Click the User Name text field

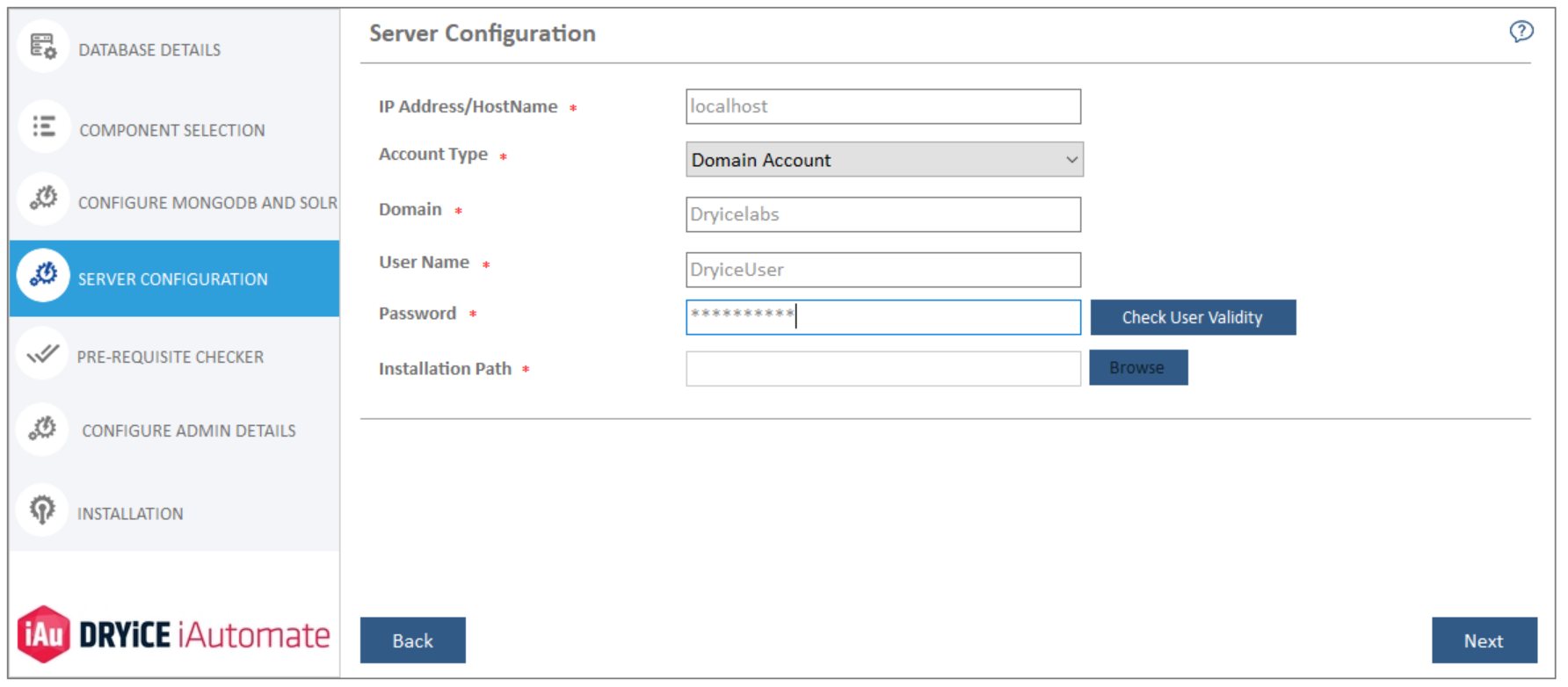point(883,270)
